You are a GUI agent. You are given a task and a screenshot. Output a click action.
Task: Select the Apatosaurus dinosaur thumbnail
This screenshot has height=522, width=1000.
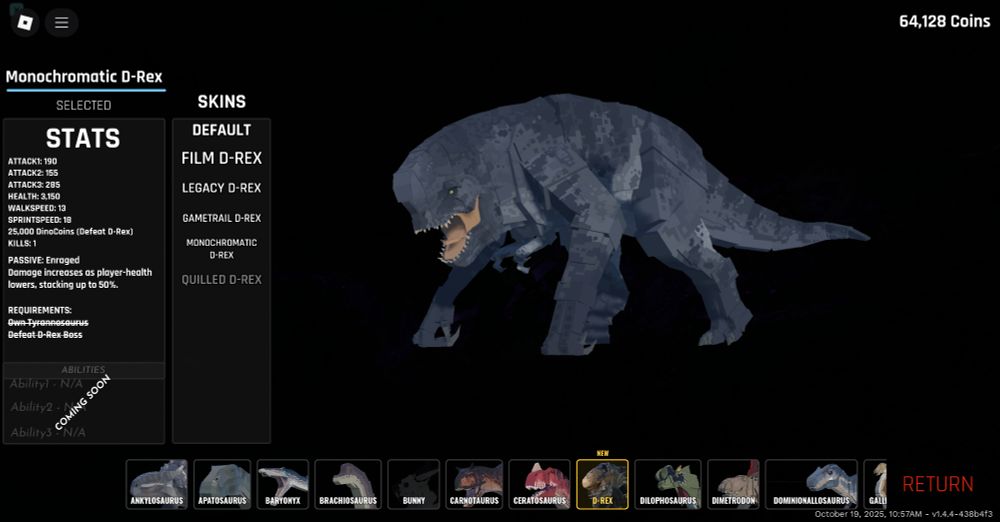coord(222,484)
